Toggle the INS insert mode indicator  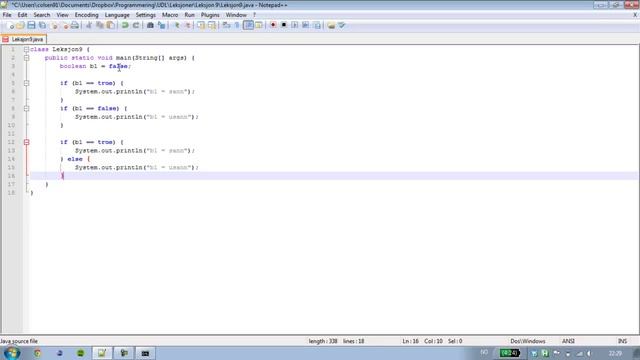(622, 341)
